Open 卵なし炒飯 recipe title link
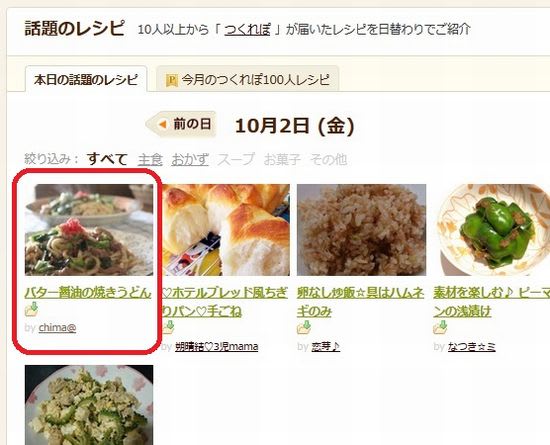 point(361,302)
